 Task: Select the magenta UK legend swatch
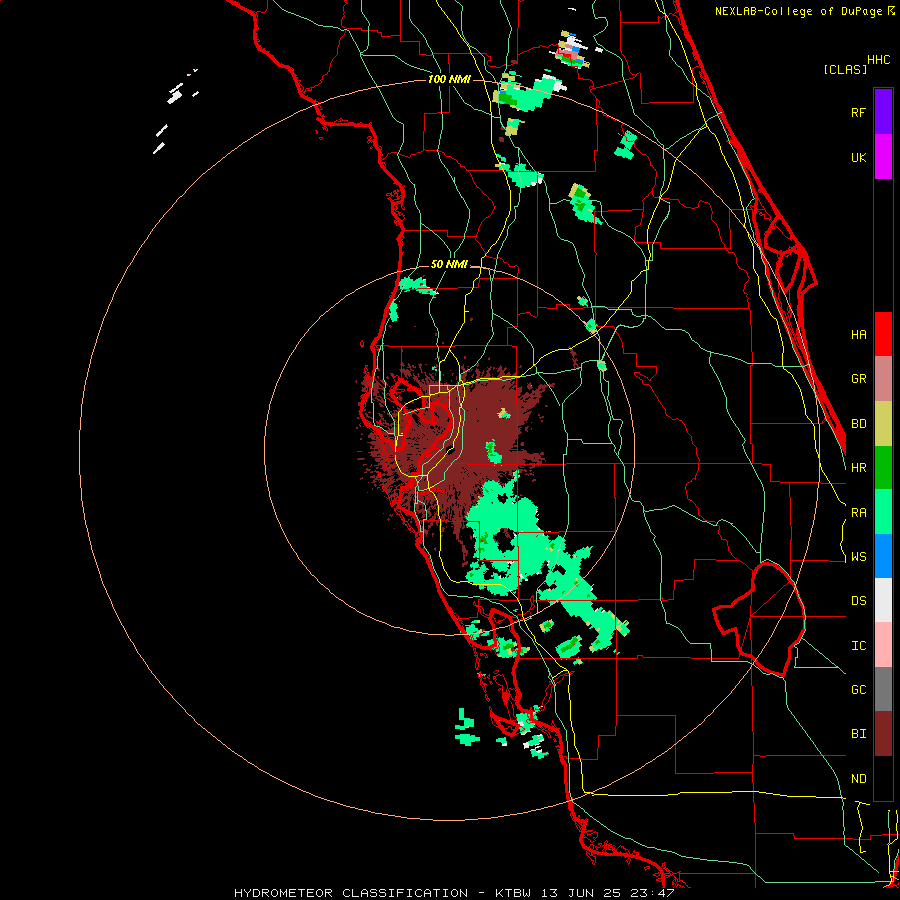[883, 157]
